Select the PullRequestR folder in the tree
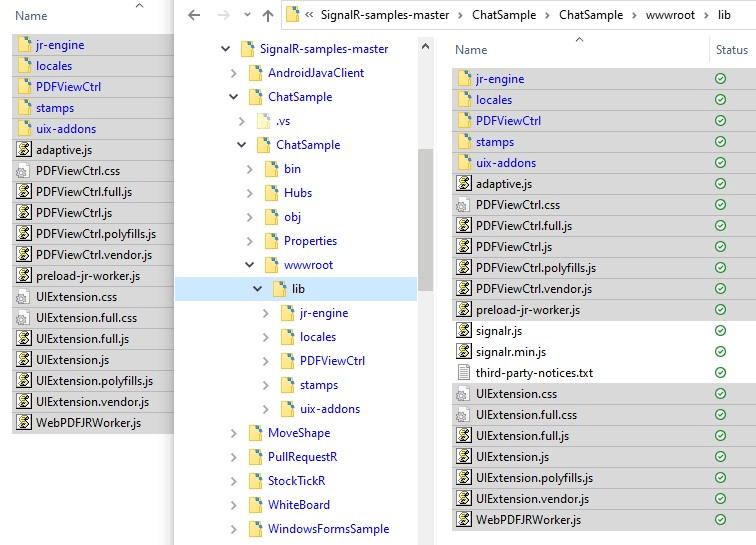This screenshot has height=545, width=756. point(302,457)
